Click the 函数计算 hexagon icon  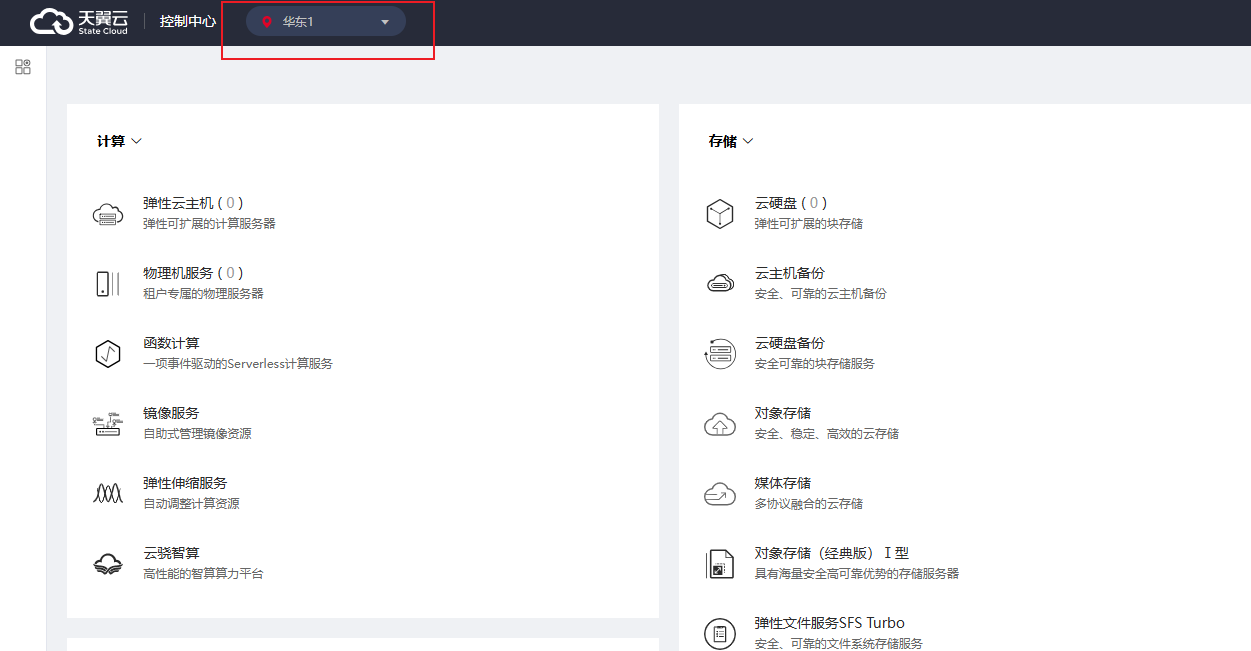(x=108, y=354)
